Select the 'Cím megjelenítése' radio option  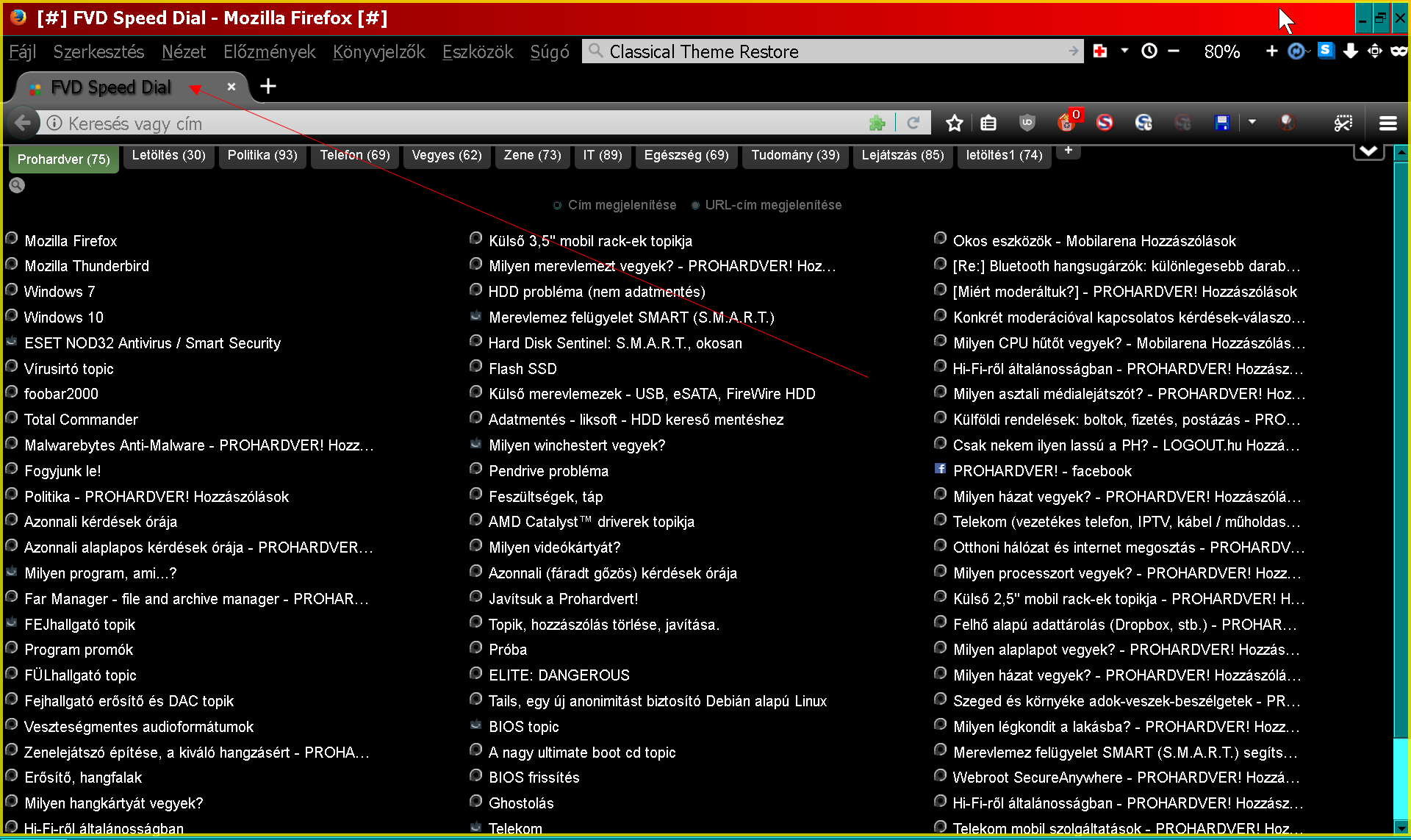click(x=557, y=206)
